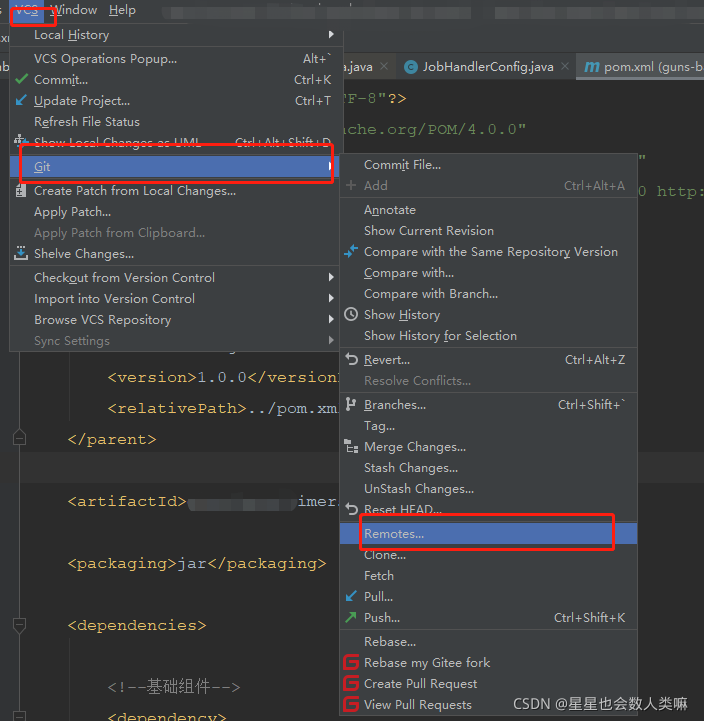Click the green checkmark icon beside Commit
Image resolution: width=704 pixels, height=721 pixels.
click(x=21, y=79)
